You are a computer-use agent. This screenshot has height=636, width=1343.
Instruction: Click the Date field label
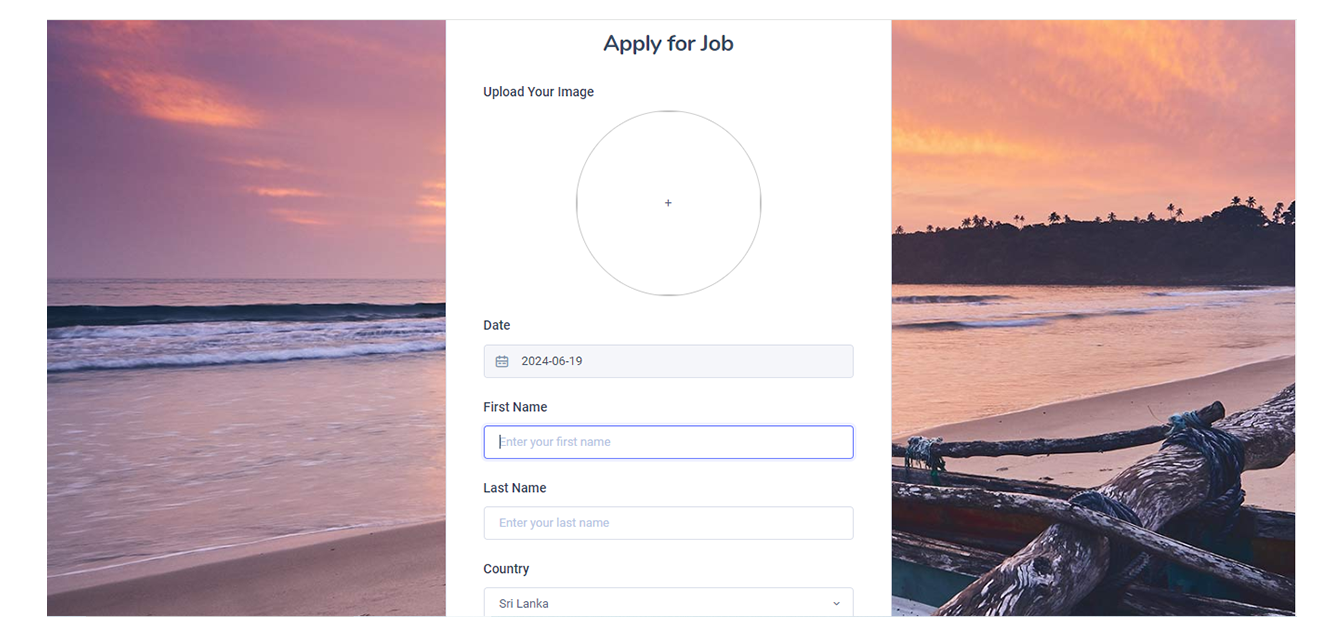[497, 325]
